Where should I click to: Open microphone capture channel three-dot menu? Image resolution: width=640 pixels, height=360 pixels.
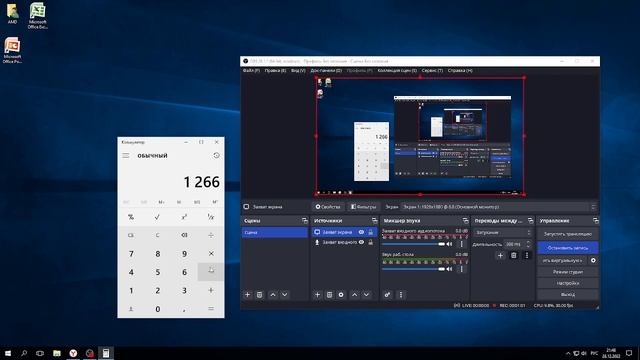pyautogui.click(x=462, y=244)
